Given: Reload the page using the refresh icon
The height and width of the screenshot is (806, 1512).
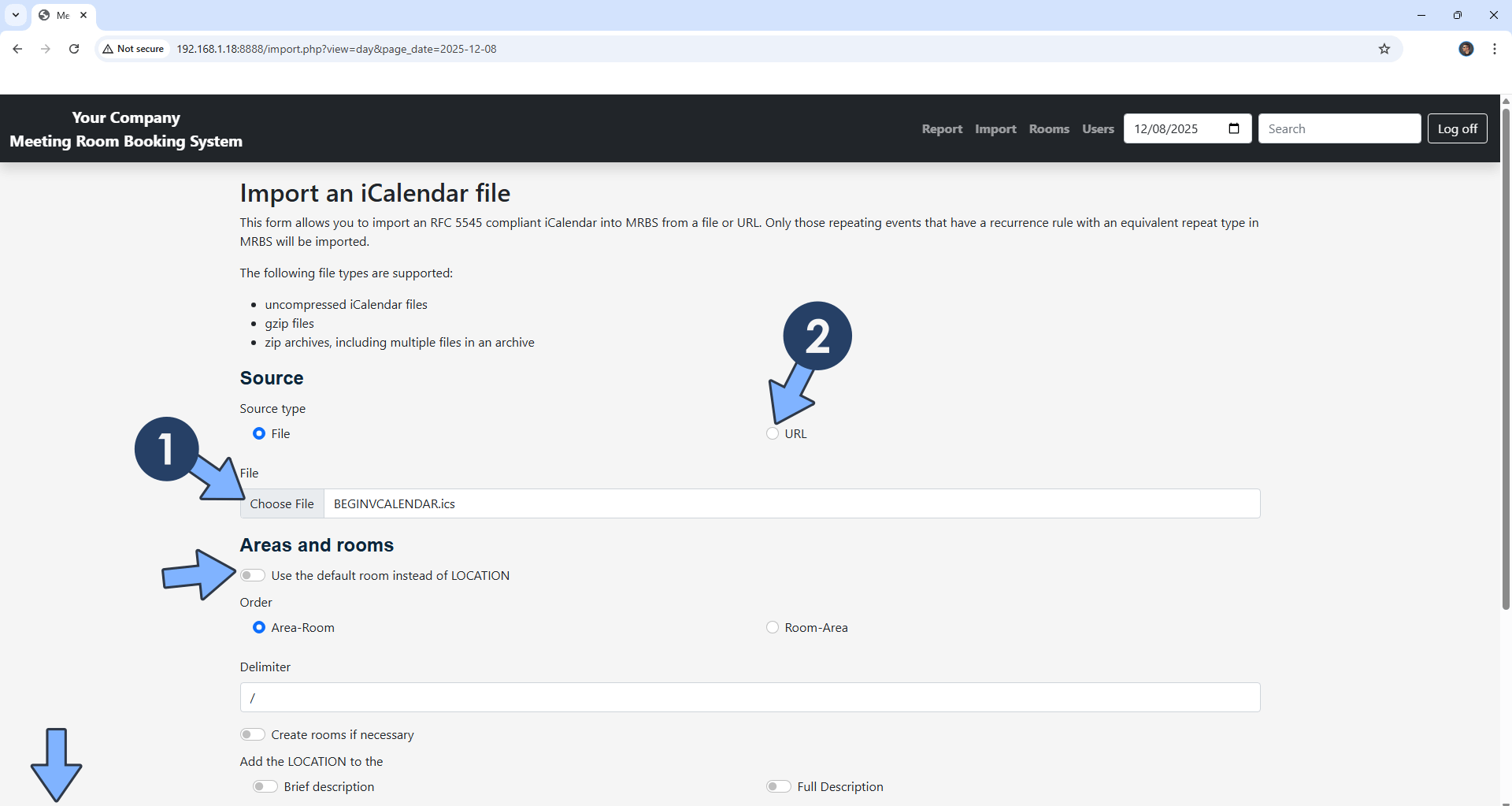Looking at the screenshot, I should [74, 49].
